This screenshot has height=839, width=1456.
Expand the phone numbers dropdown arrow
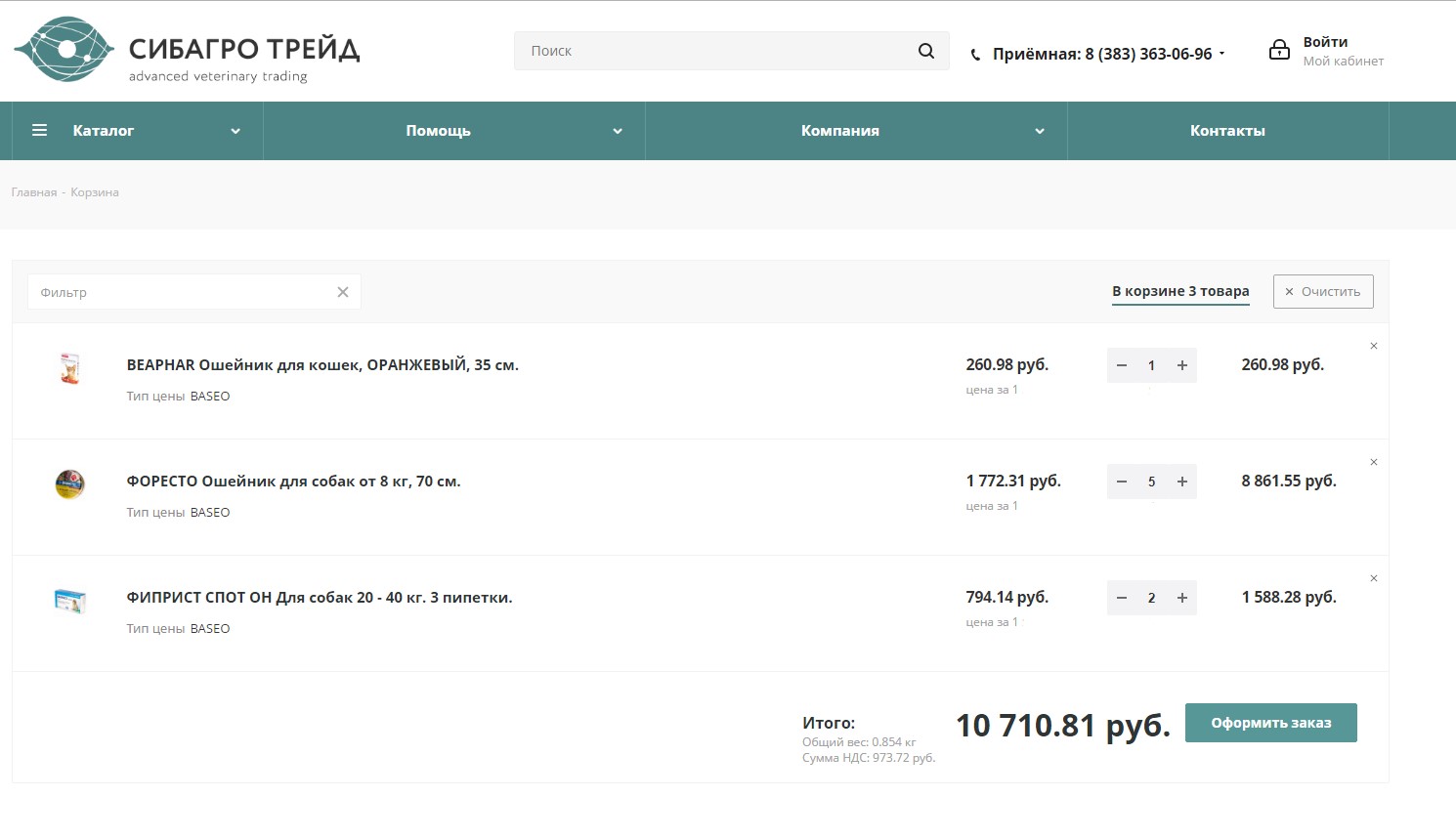click(x=1221, y=54)
